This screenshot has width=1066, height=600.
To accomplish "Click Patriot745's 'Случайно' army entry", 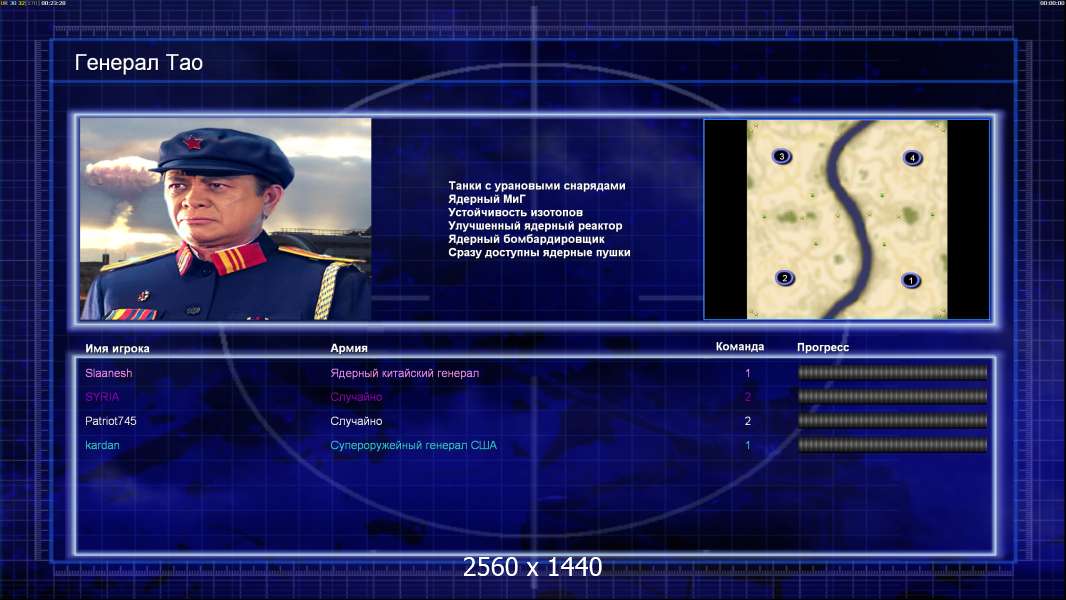I will 356,421.
